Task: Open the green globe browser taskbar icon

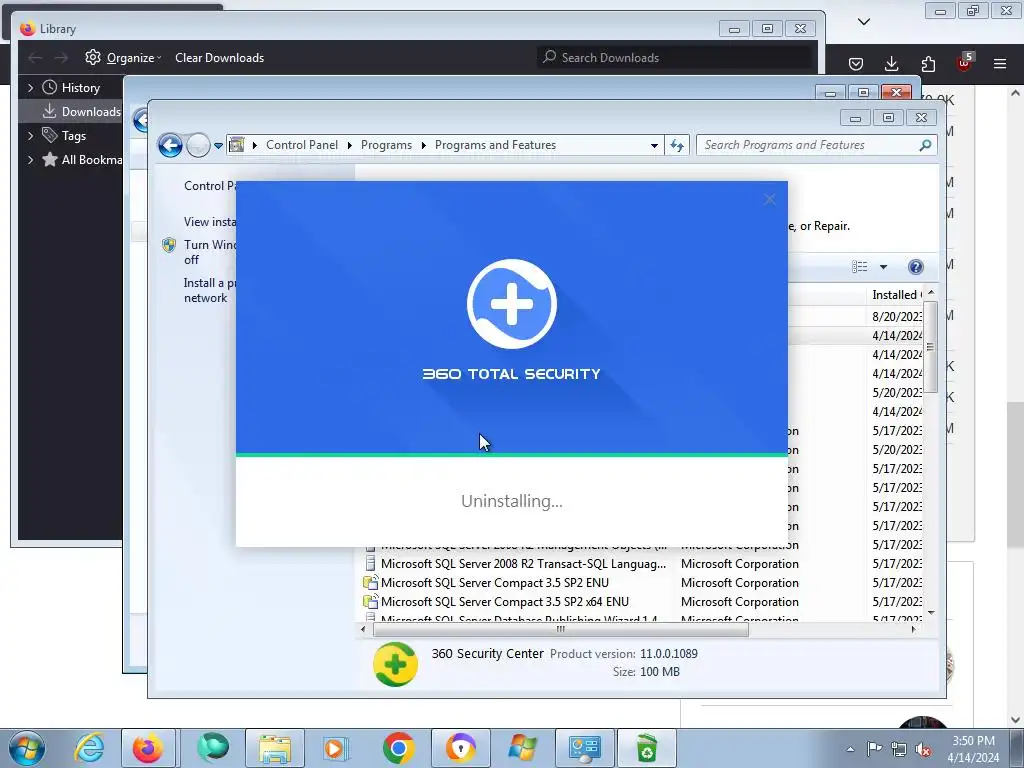Action: pyautogui.click(x=213, y=748)
